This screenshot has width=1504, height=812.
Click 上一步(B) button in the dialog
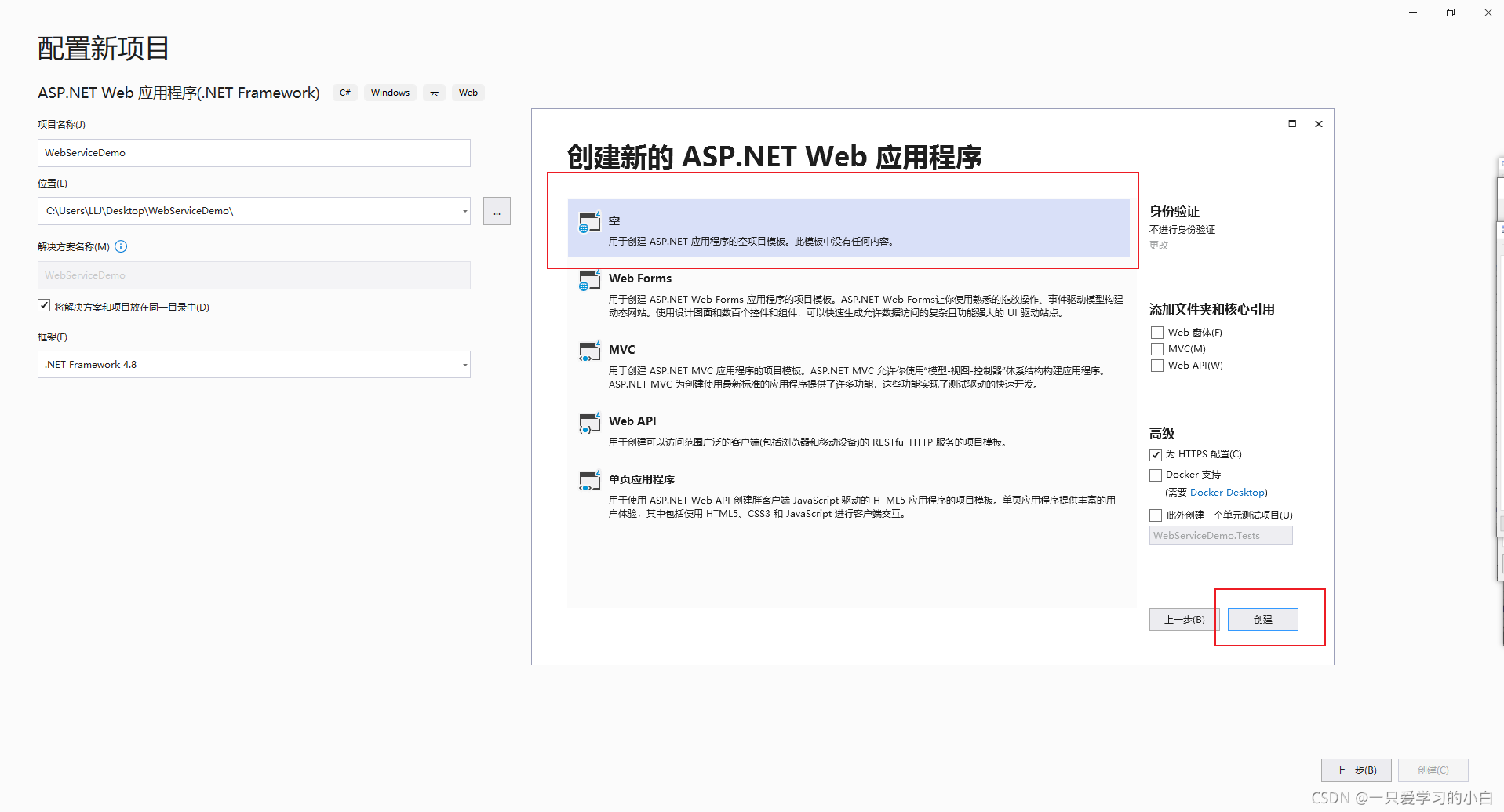coord(1184,620)
